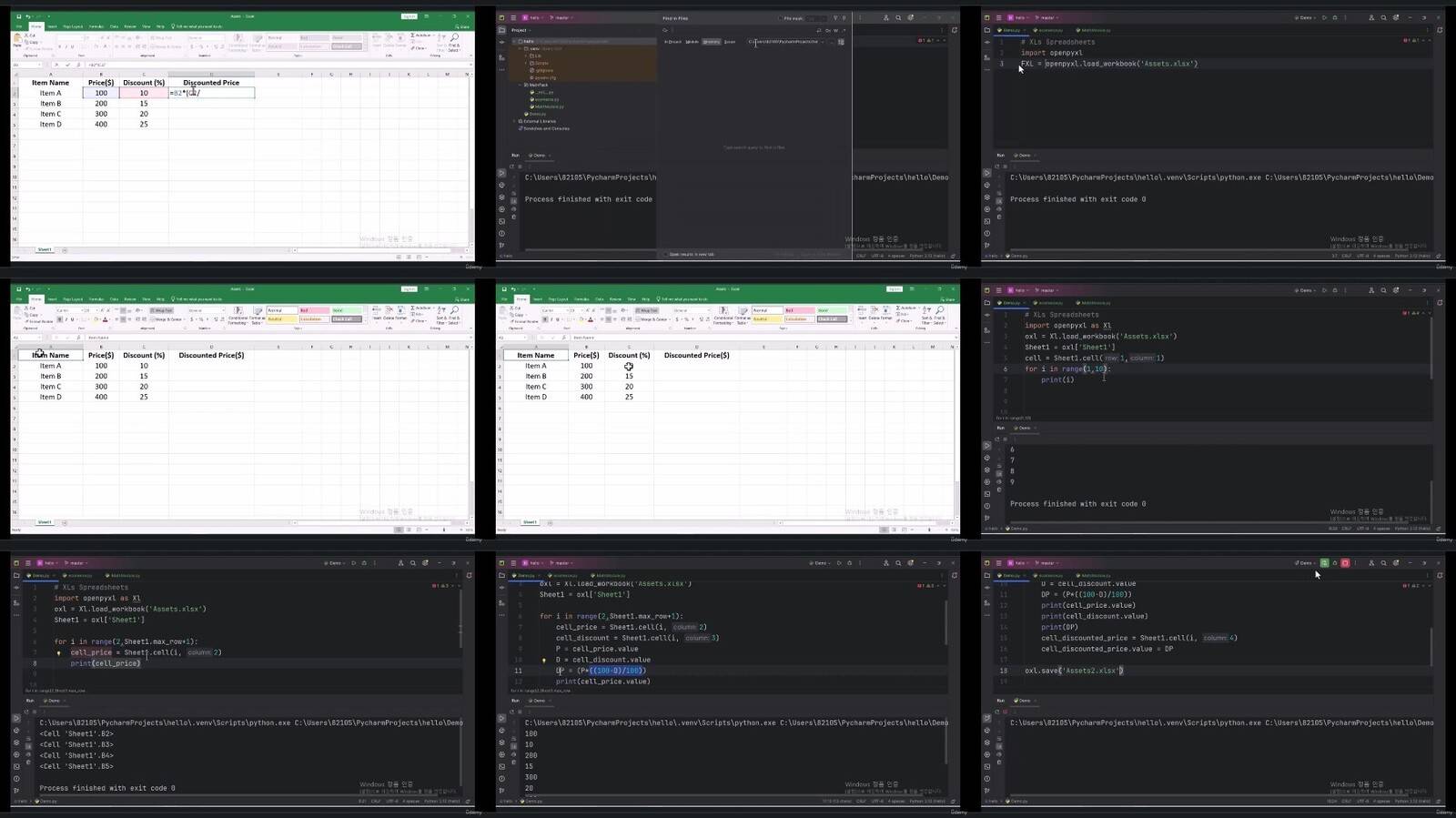Select the Directory scope in Find in Files
The height and width of the screenshot is (818, 1456).
711,42
